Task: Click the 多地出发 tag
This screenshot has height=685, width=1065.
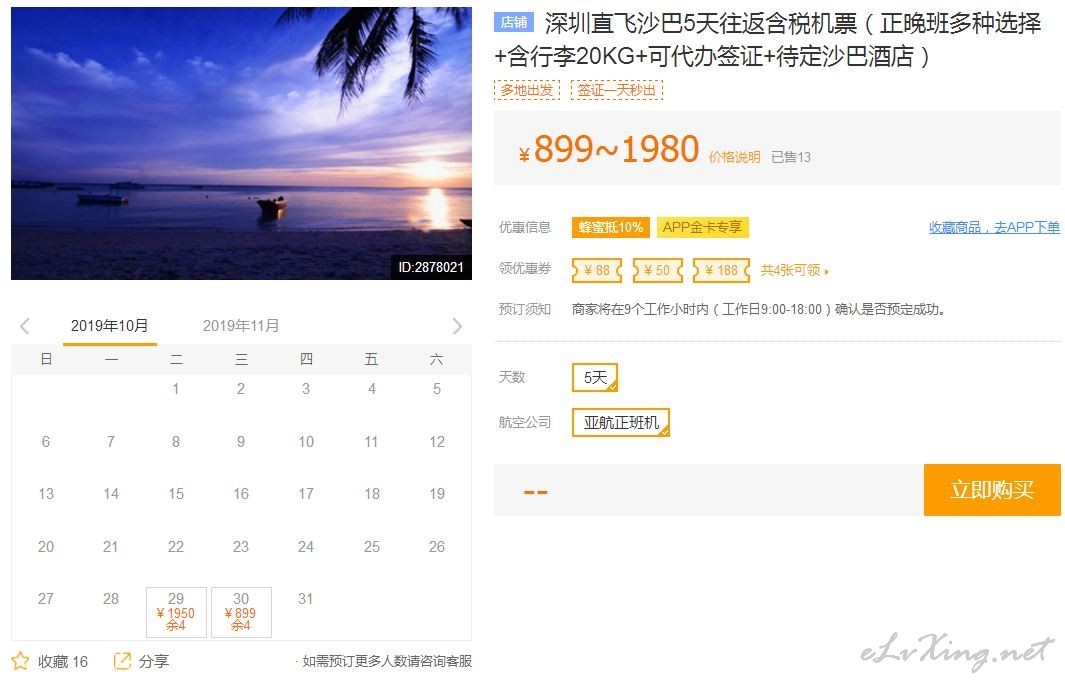Action: pyautogui.click(x=526, y=90)
